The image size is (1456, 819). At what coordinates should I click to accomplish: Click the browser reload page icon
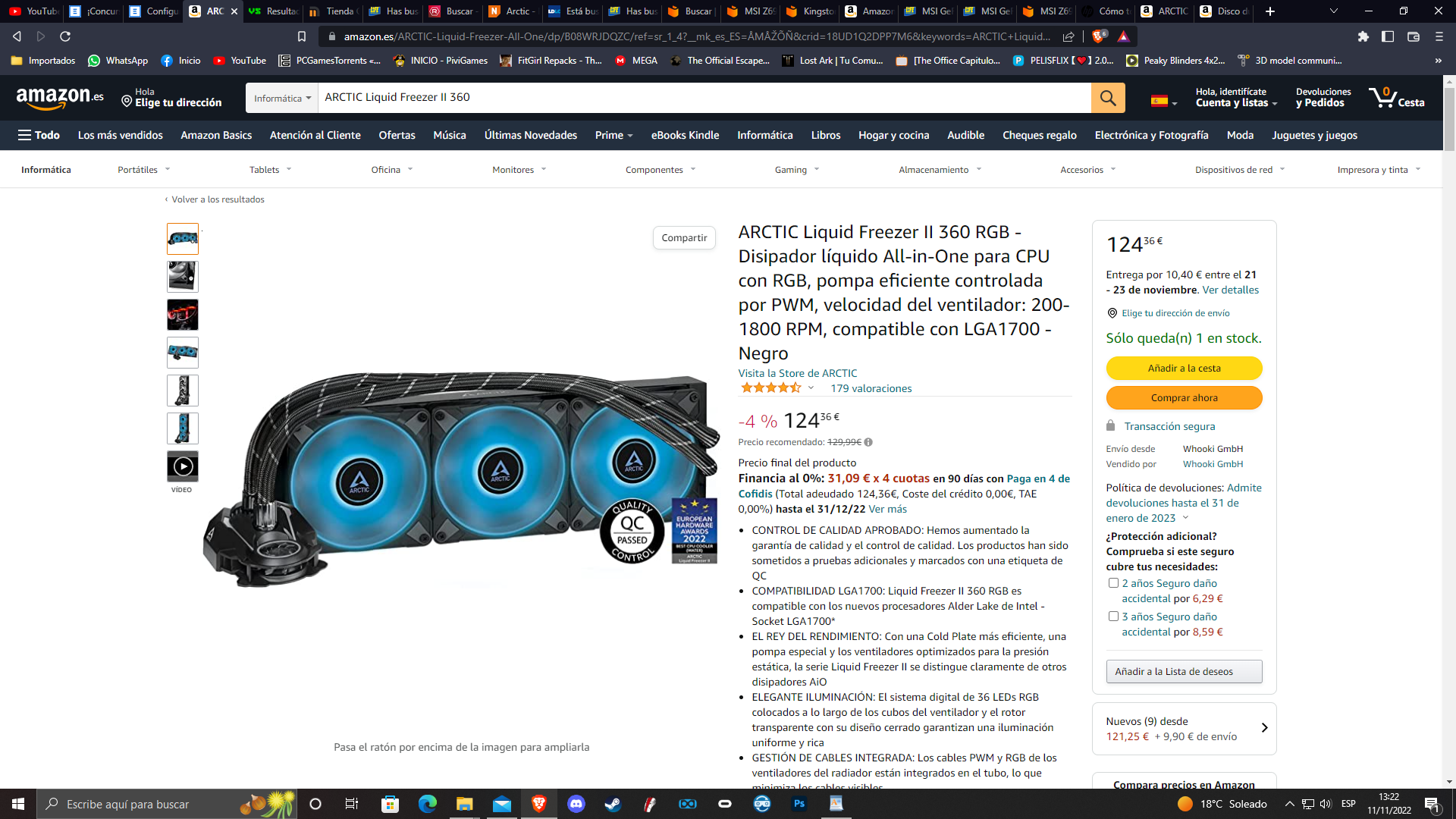tap(65, 36)
